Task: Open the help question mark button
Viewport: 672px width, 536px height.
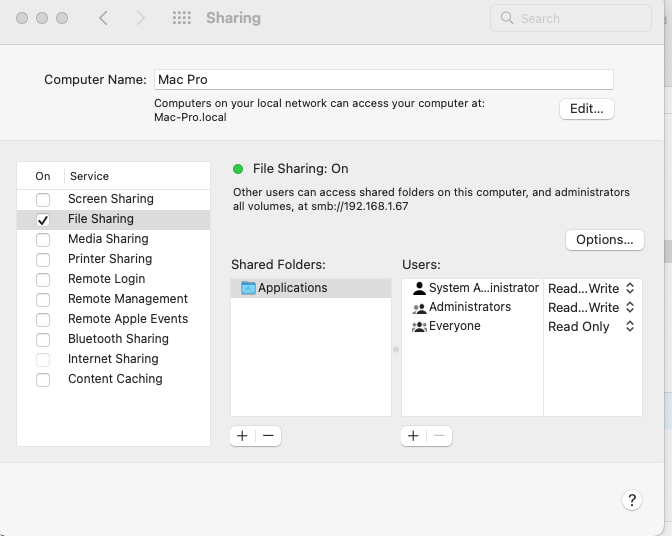Action: (631, 500)
